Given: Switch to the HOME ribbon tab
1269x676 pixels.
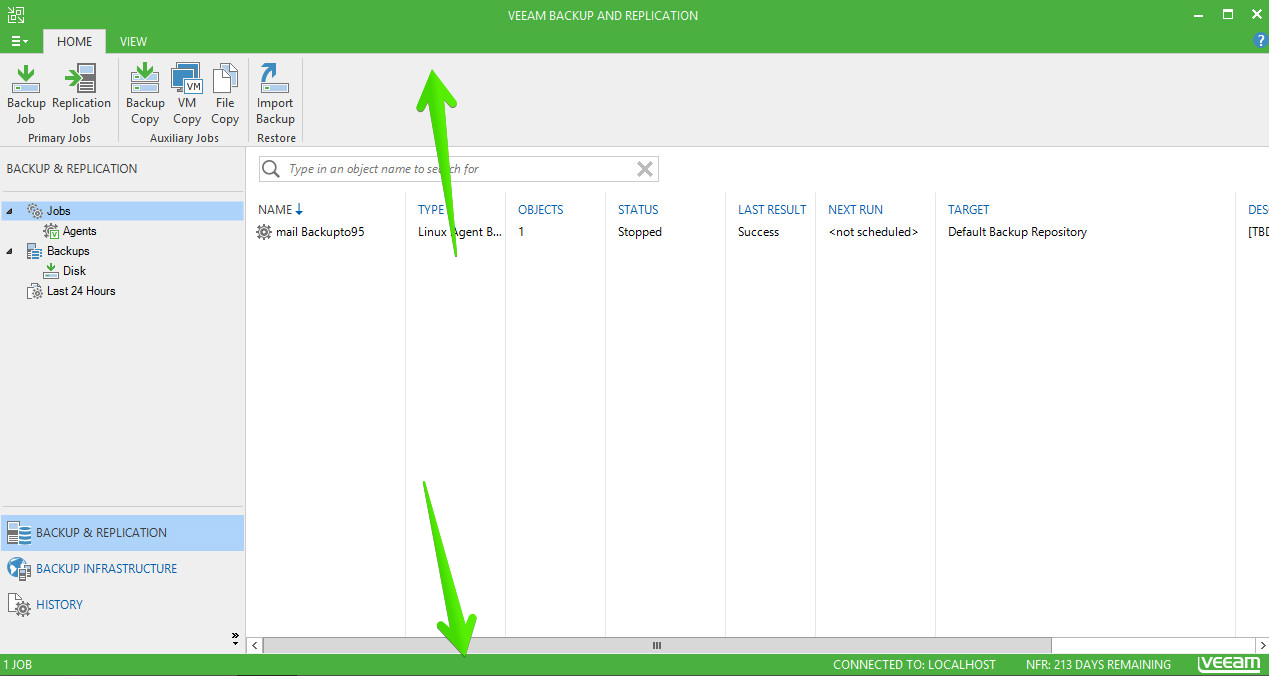Looking at the screenshot, I should (74, 41).
